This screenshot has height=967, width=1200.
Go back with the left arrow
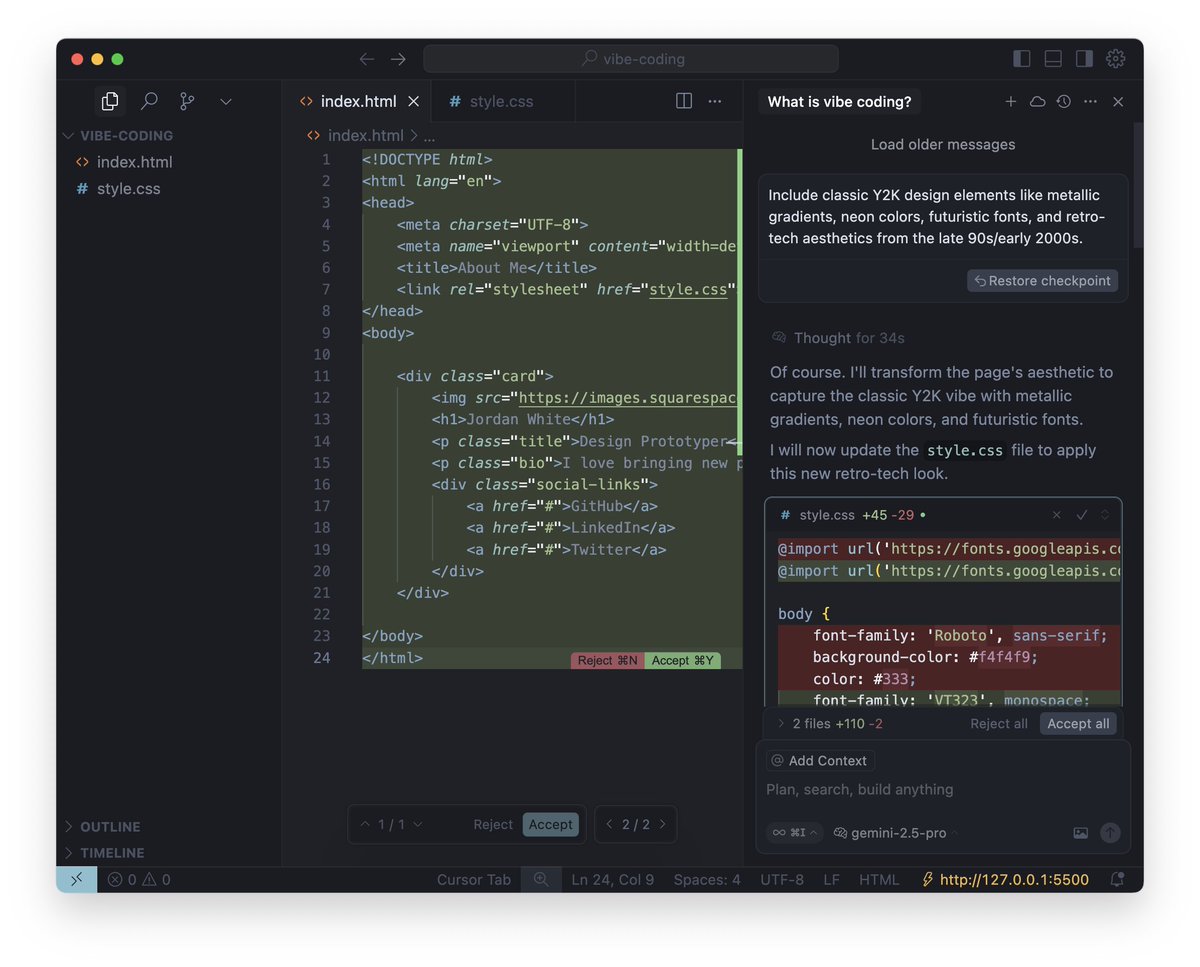pyautogui.click(x=367, y=59)
